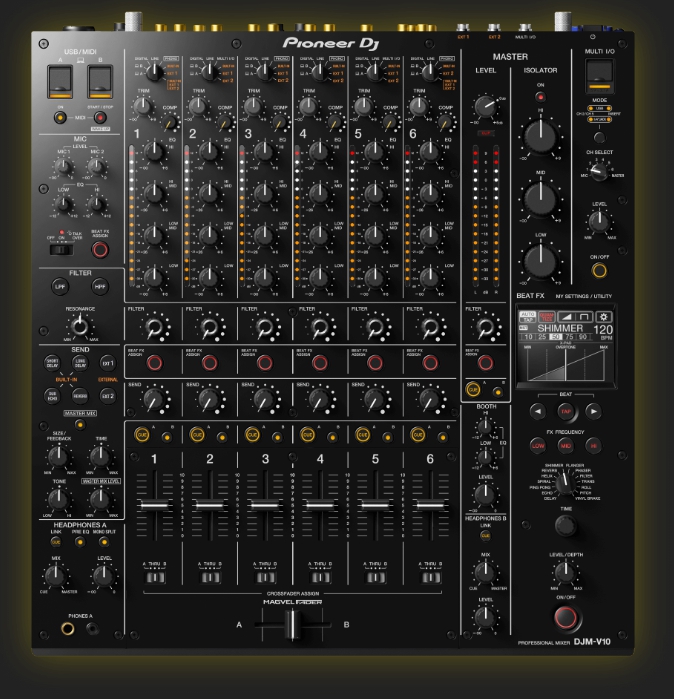The height and width of the screenshot is (699, 674).
Task: Click the USB A port
Action: tap(60, 82)
